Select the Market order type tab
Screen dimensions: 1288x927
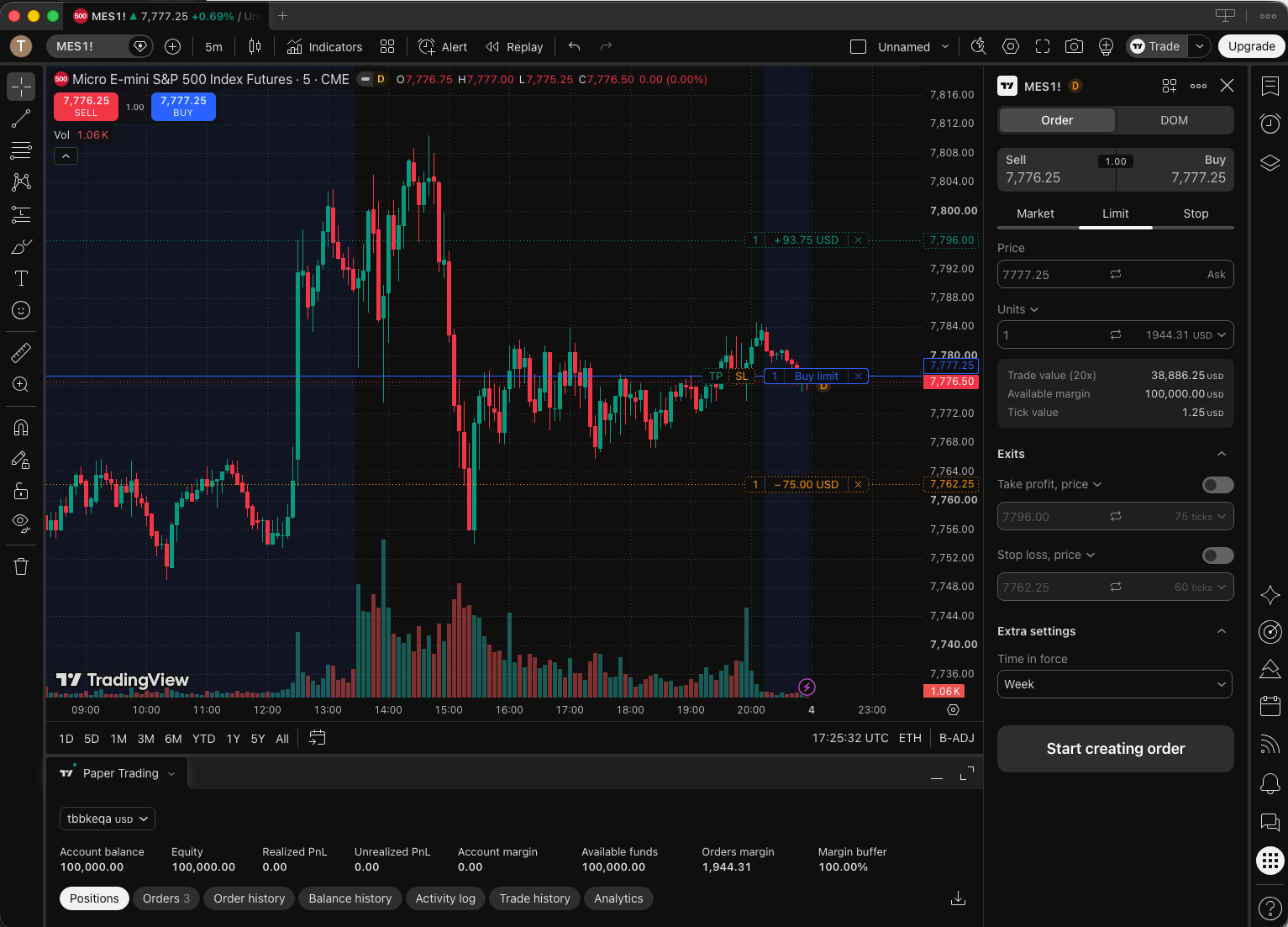(1035, 213)
